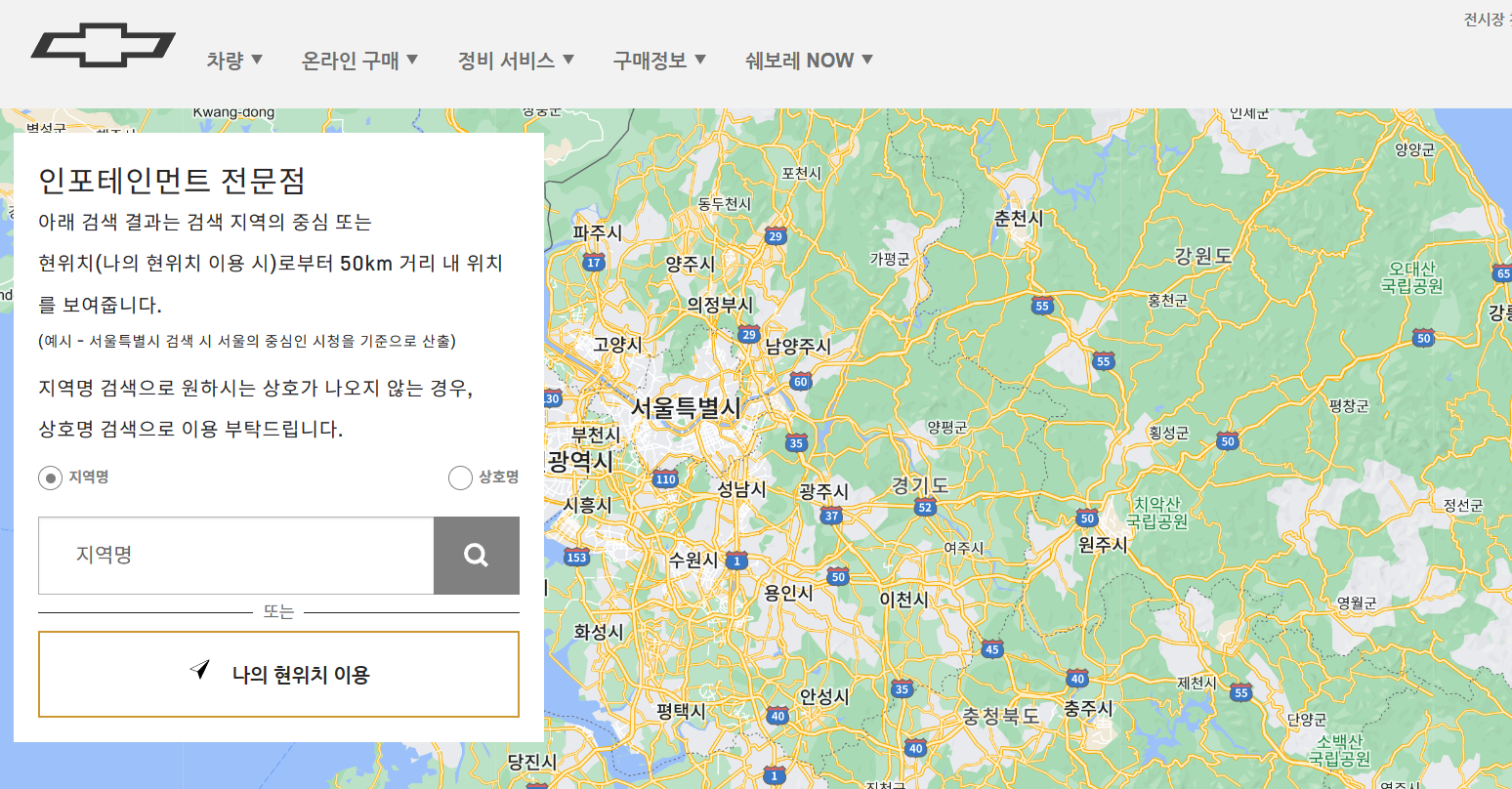
Task: Click the 나의 현위치 이용 button
Action: coord(278,674)
